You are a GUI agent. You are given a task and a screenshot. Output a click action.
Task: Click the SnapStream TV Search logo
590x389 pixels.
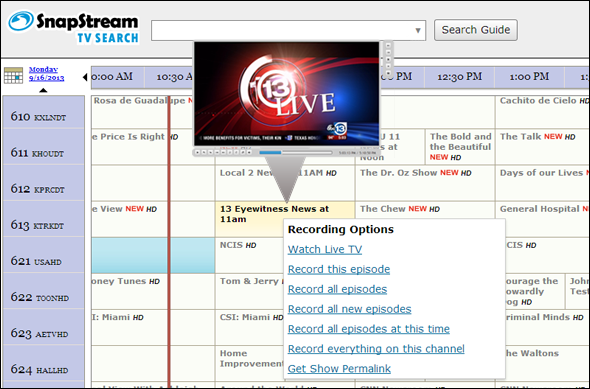pyautogui.click(x=73, y=27)
